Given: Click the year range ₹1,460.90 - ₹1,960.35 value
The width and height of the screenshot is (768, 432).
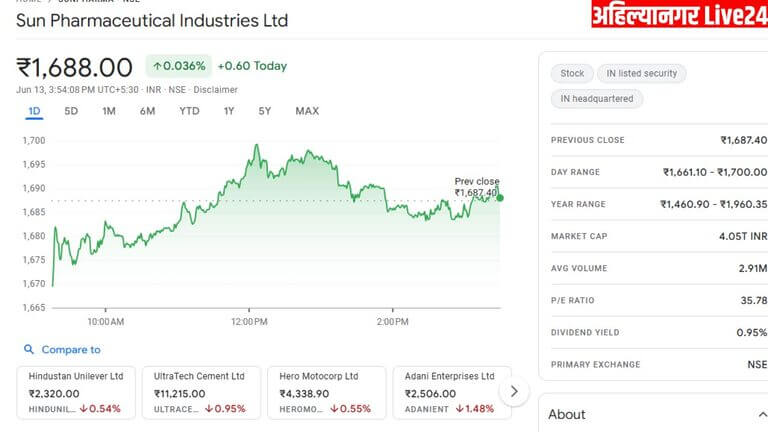Looking at the screenshot, I should [714, 204].
